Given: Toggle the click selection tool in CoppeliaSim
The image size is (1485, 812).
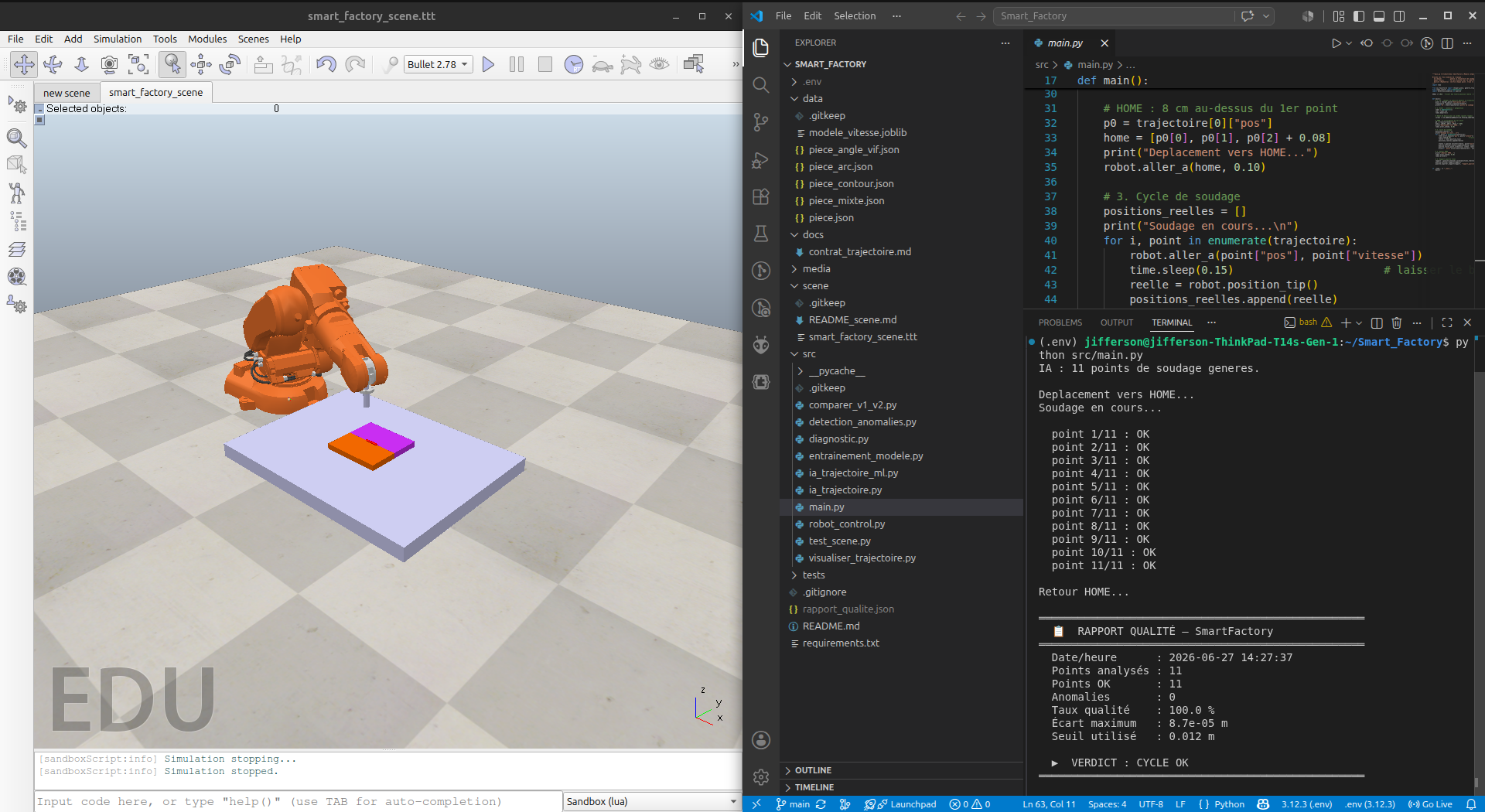Looking at the screenshot, I should 172,64.
